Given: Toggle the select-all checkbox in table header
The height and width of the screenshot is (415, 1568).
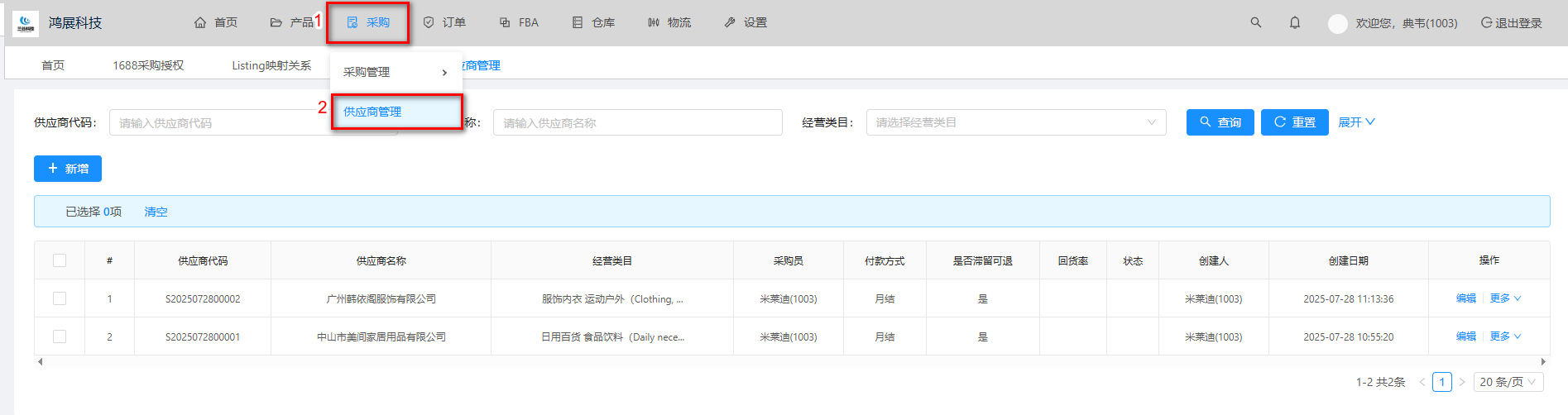Looking at the screenshot, I should 60,260.
